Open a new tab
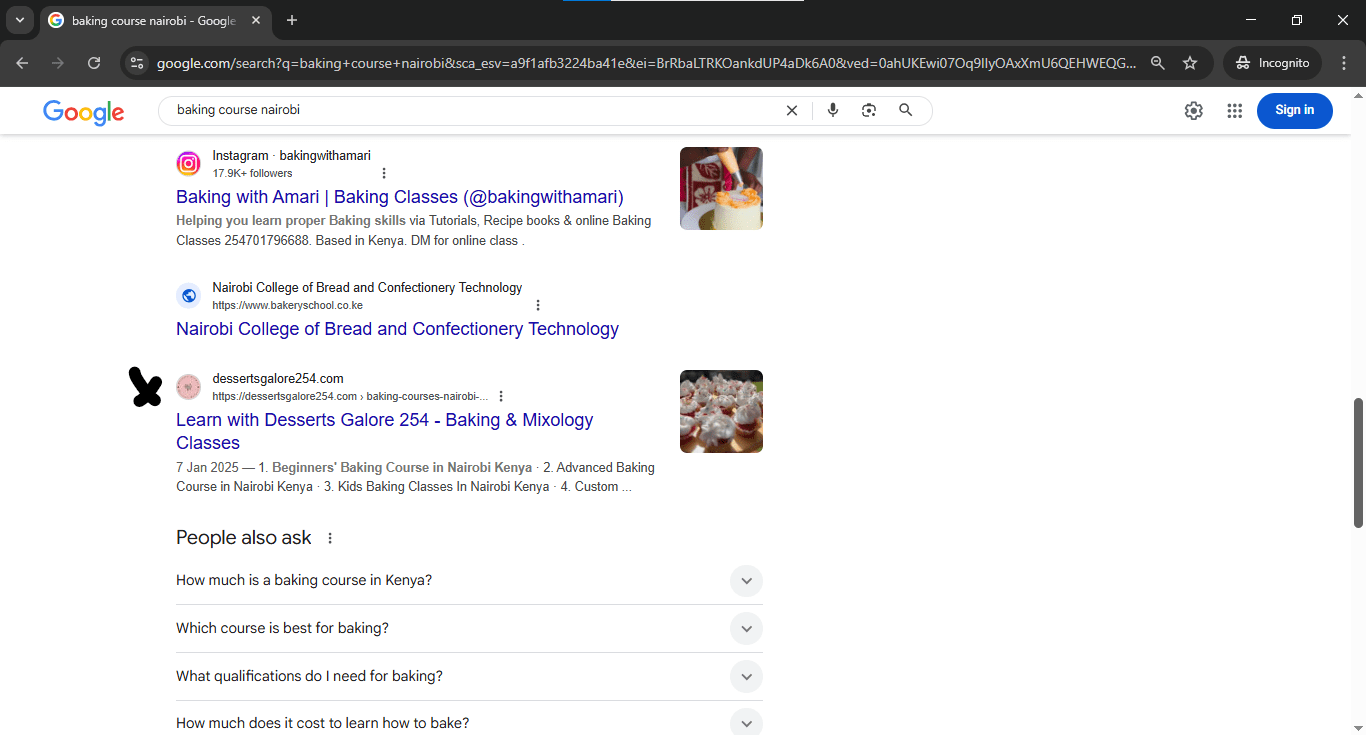The image size is (1366, 735). click(292, 20)
